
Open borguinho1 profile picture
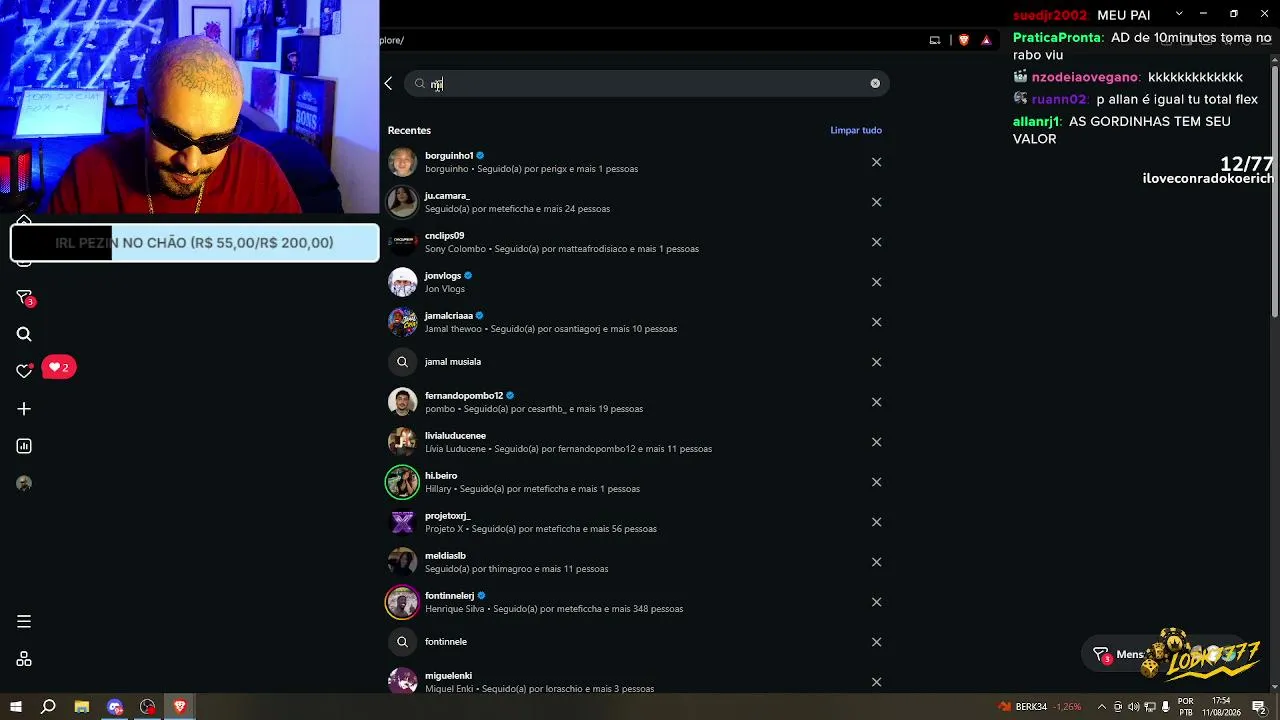pos(402,162)
